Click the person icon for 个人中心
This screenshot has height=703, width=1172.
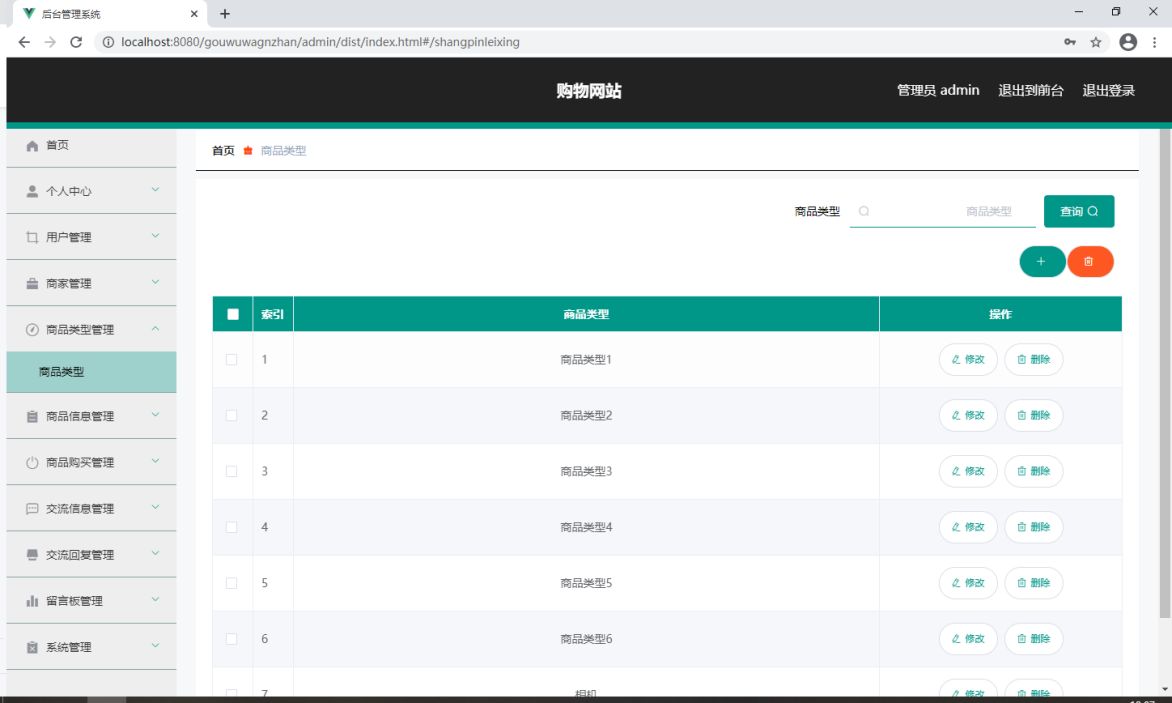pos(32,191)
